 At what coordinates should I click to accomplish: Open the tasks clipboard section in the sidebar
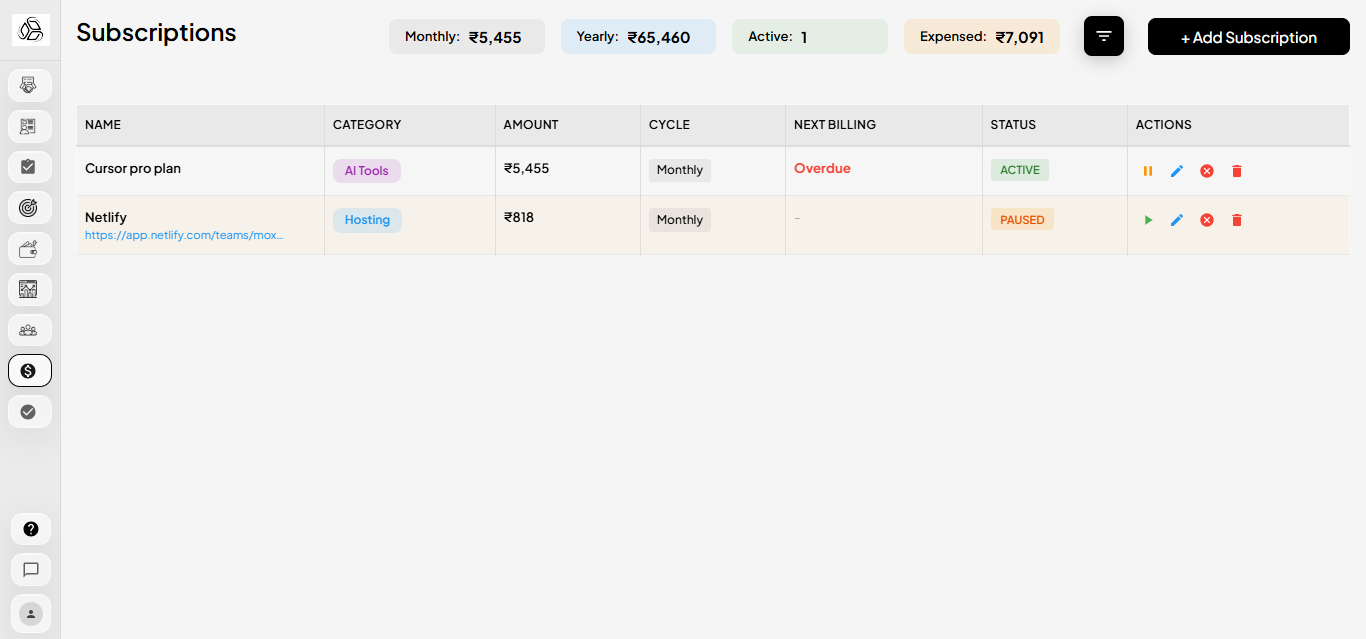tap(30, 166)
